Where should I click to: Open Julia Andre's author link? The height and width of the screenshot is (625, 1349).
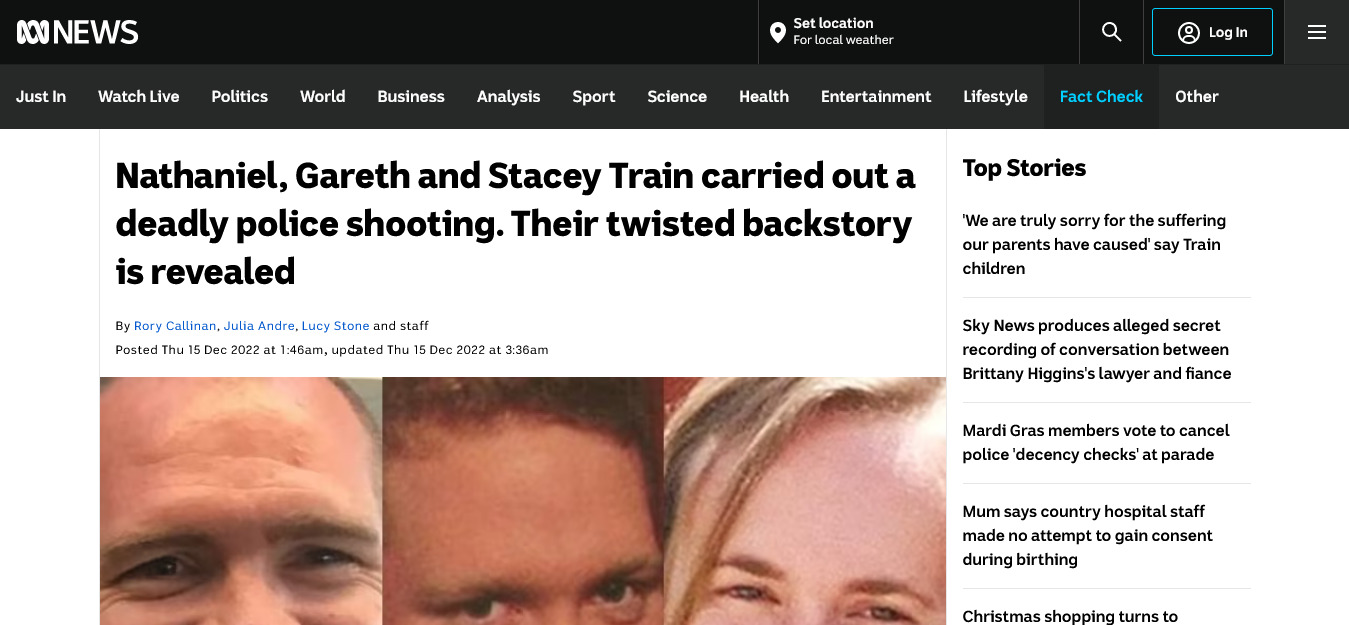tap(259, 326)
